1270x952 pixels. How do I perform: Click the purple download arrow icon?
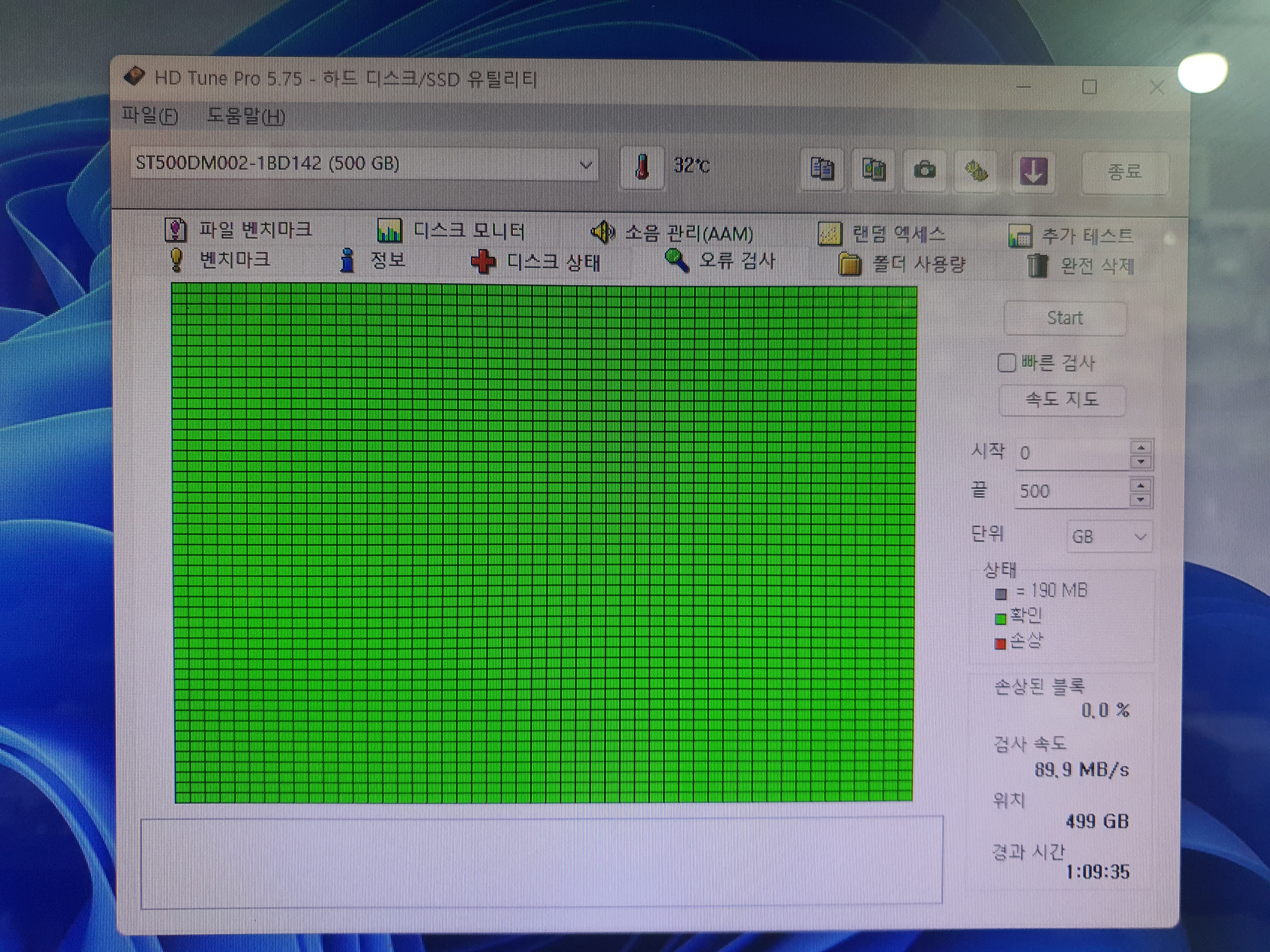[x=1033, y=172]
